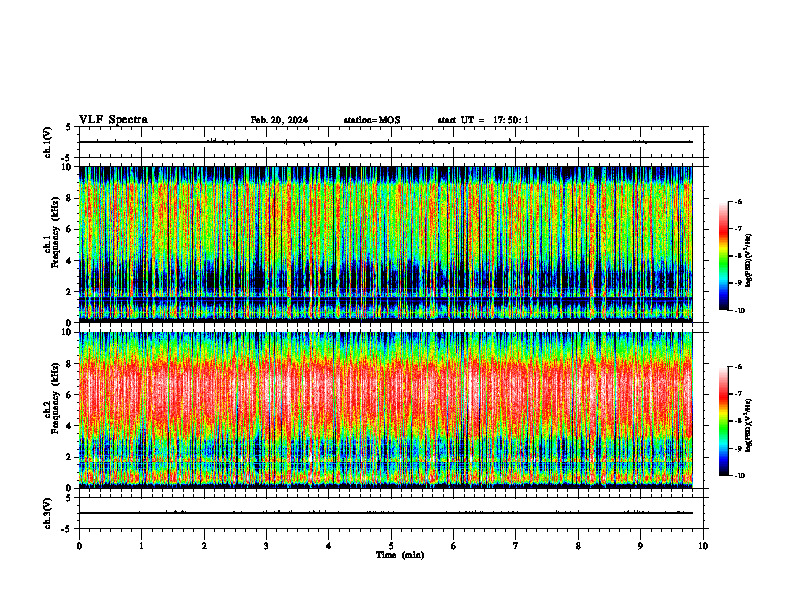This screenshot has width=792, height=612.
Task: Click time axis tick label "8"
Action: tap(578, 546)
